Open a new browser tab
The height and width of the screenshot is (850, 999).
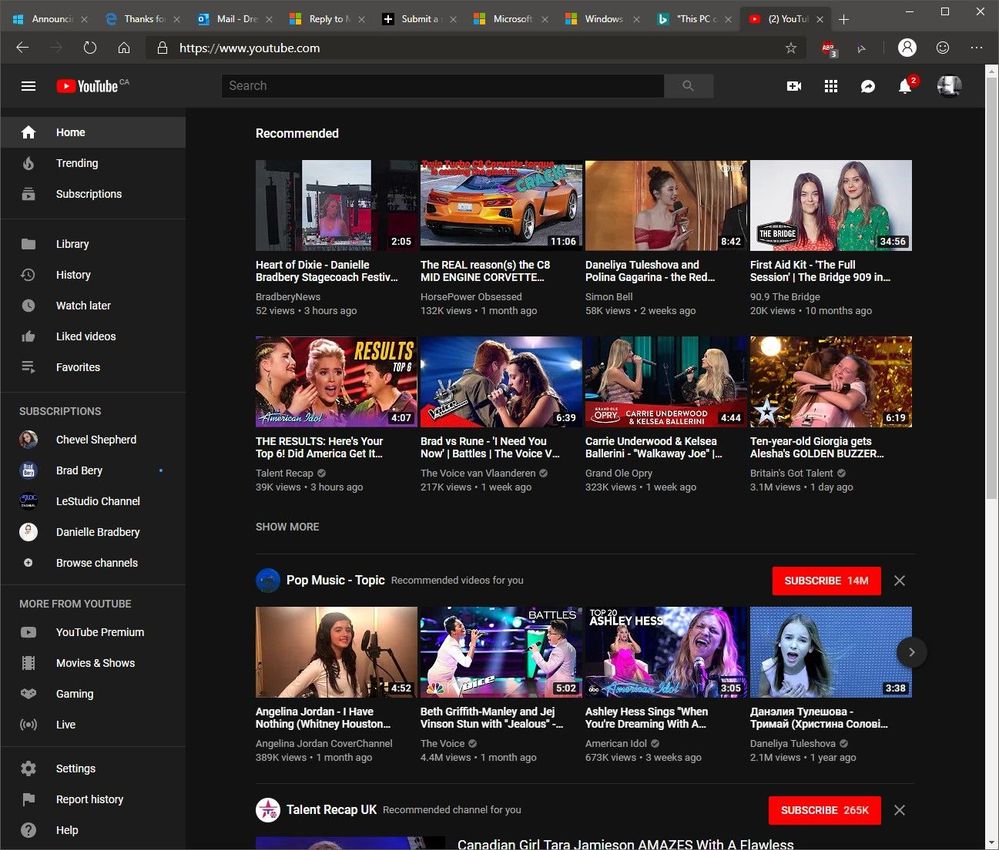844,19
